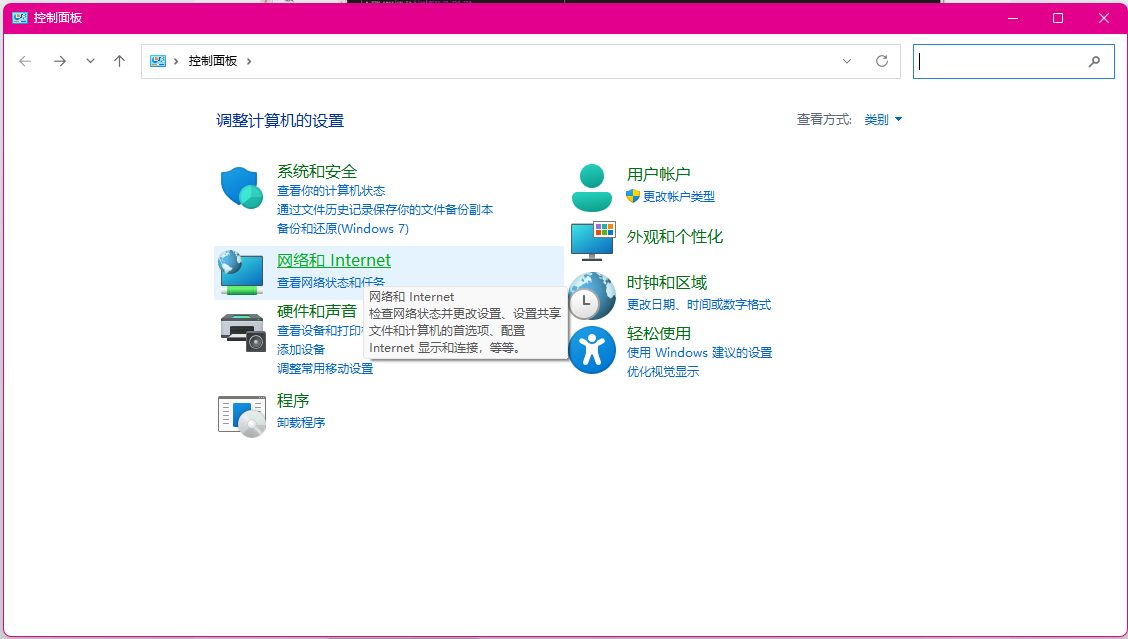
Task: Click the 轻松使用 accessibility icon
Action: point(592,350)
